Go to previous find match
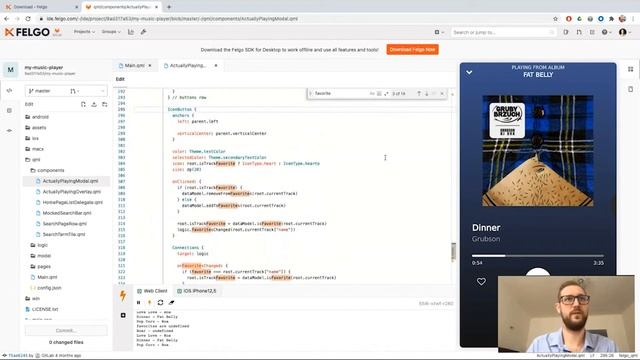 419,93
